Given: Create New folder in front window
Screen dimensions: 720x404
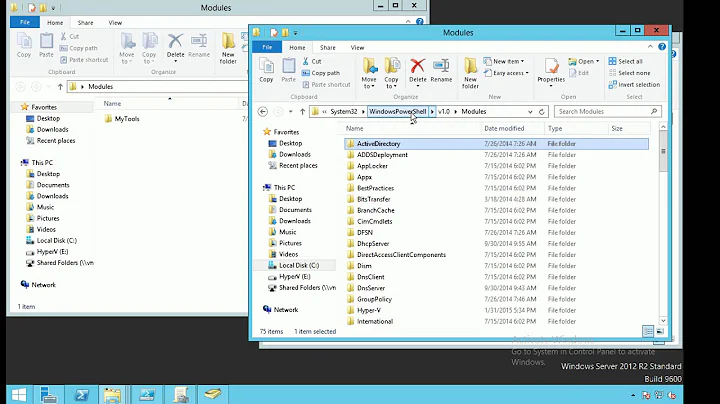Looking at the screenshot, I should (x=470, y=73).
